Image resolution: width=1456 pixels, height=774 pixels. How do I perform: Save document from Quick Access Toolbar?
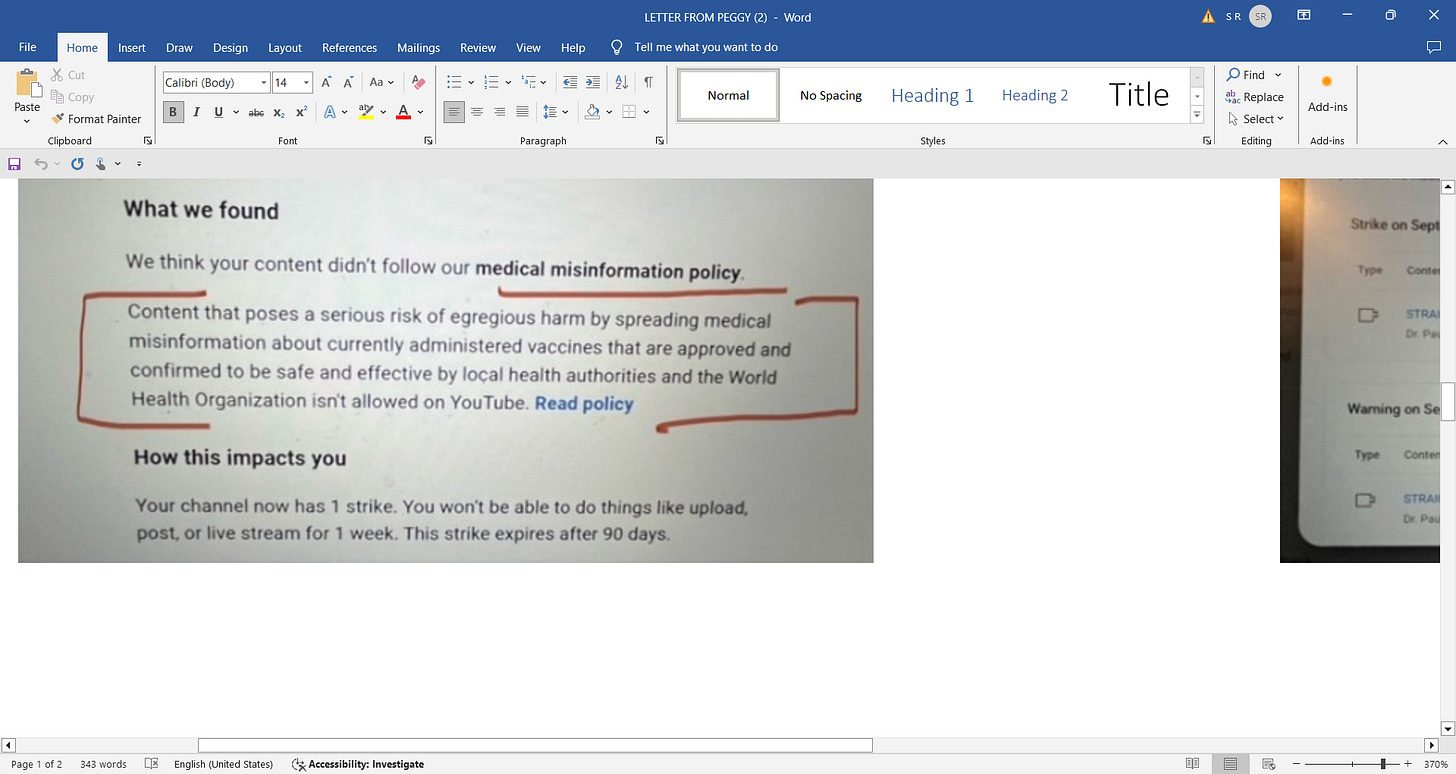tap(14, 163)
